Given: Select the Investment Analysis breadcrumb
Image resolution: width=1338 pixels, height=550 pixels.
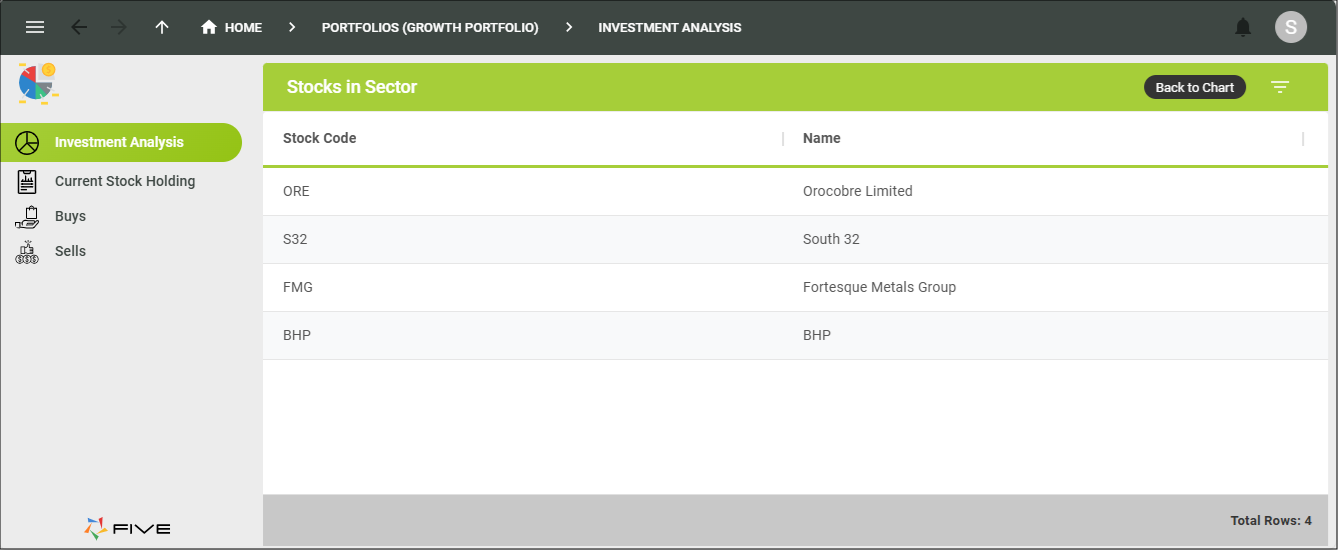Looking at the screenshot, I should click(670, 27).
